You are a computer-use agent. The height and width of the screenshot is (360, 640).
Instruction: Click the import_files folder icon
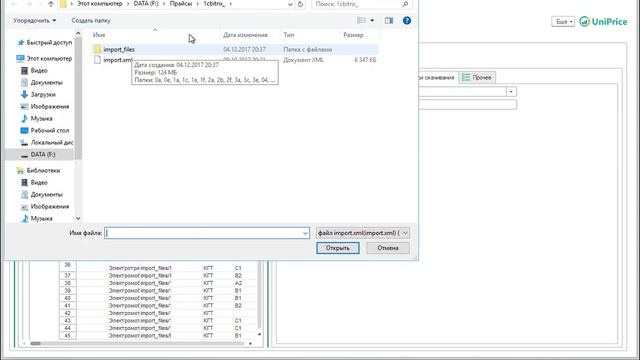click(97, 49)
